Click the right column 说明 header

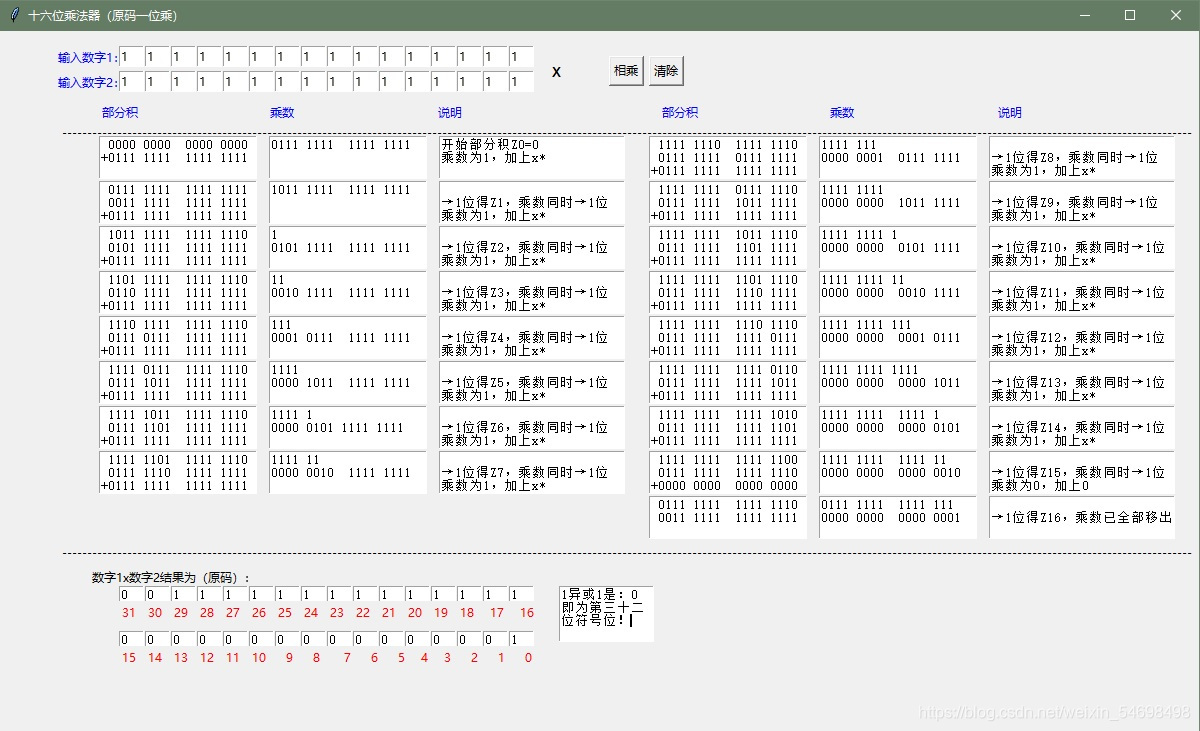point(1010,113)
